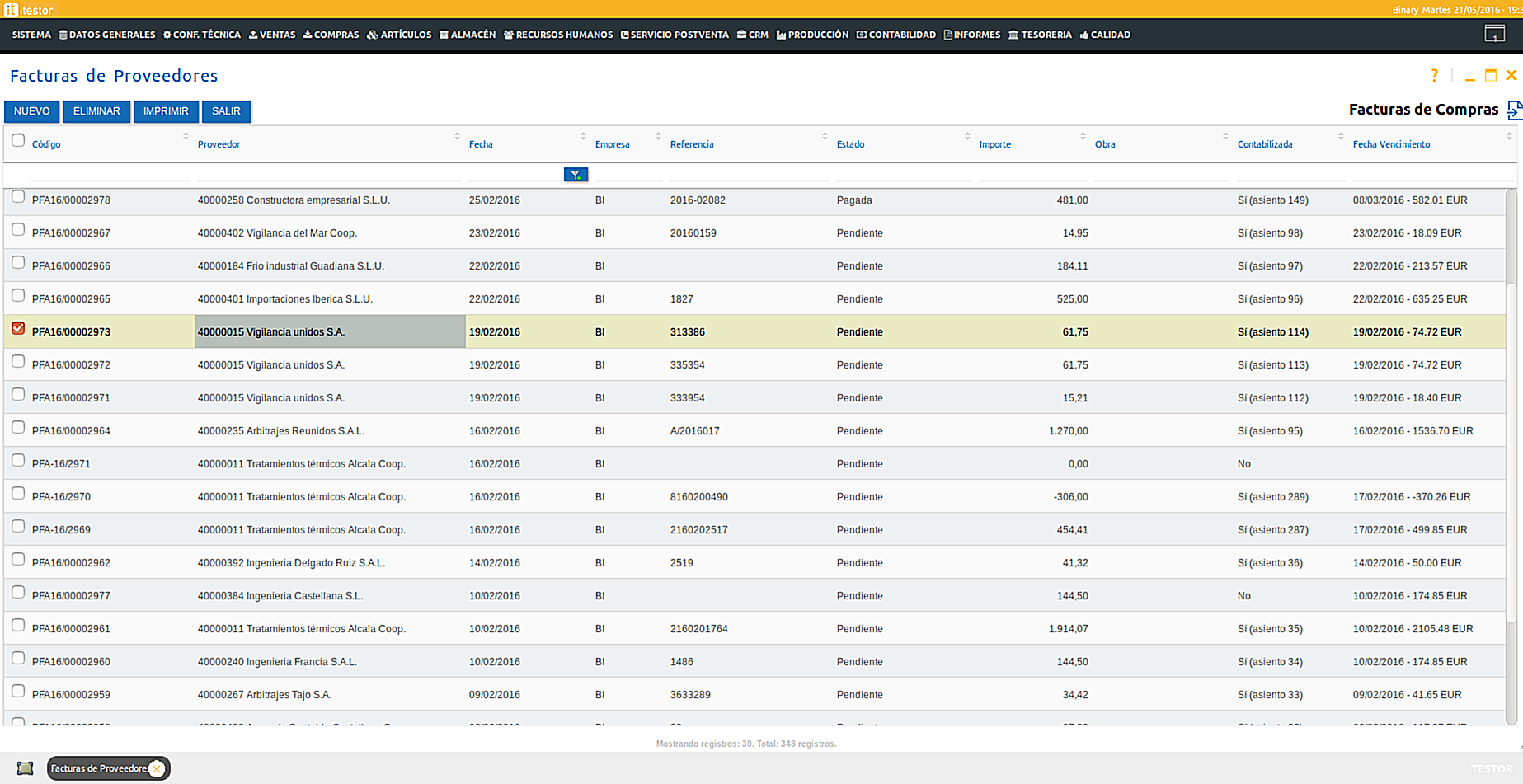Sort by Proveedor column arrows
The image size is (1523, 784).
457,136
